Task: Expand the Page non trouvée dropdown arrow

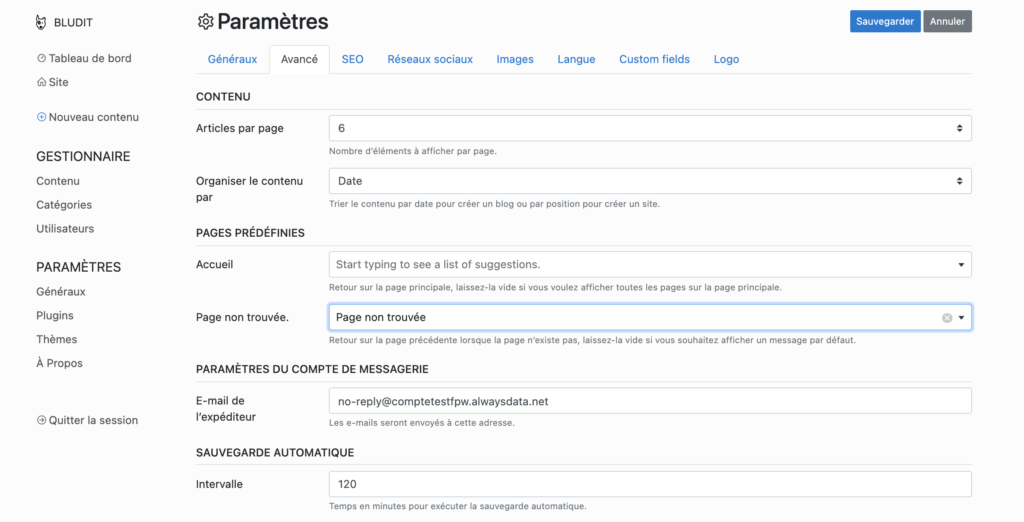Action: [961, 318]
